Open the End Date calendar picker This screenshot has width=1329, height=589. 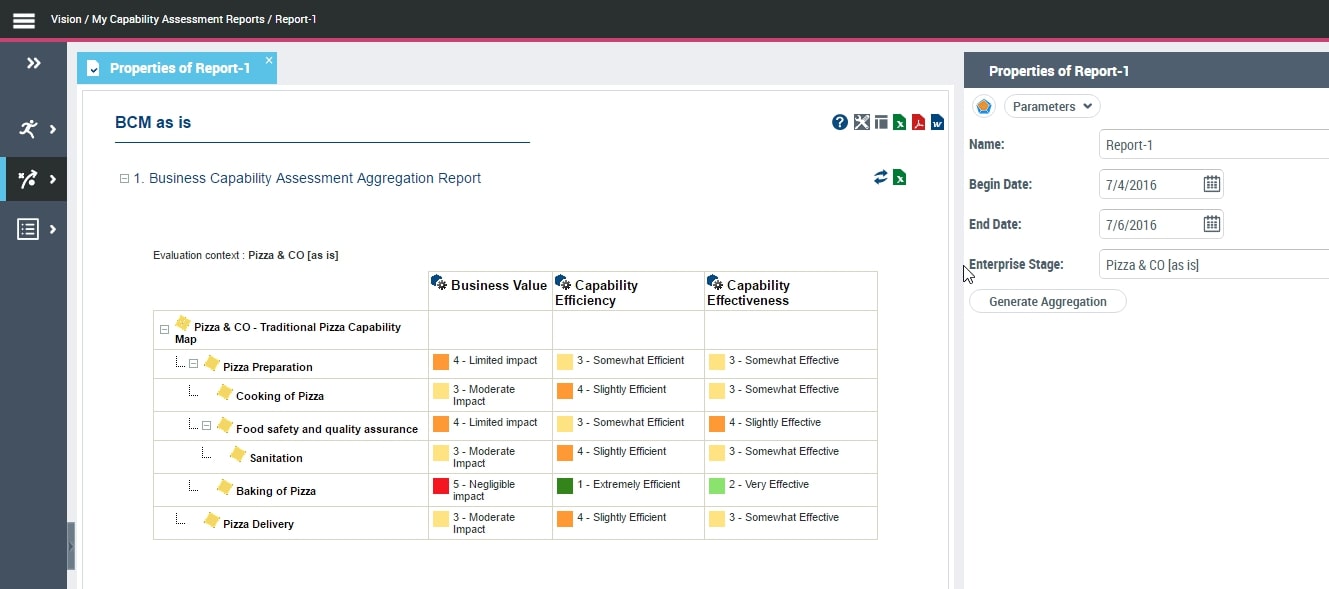[1211, 224]
